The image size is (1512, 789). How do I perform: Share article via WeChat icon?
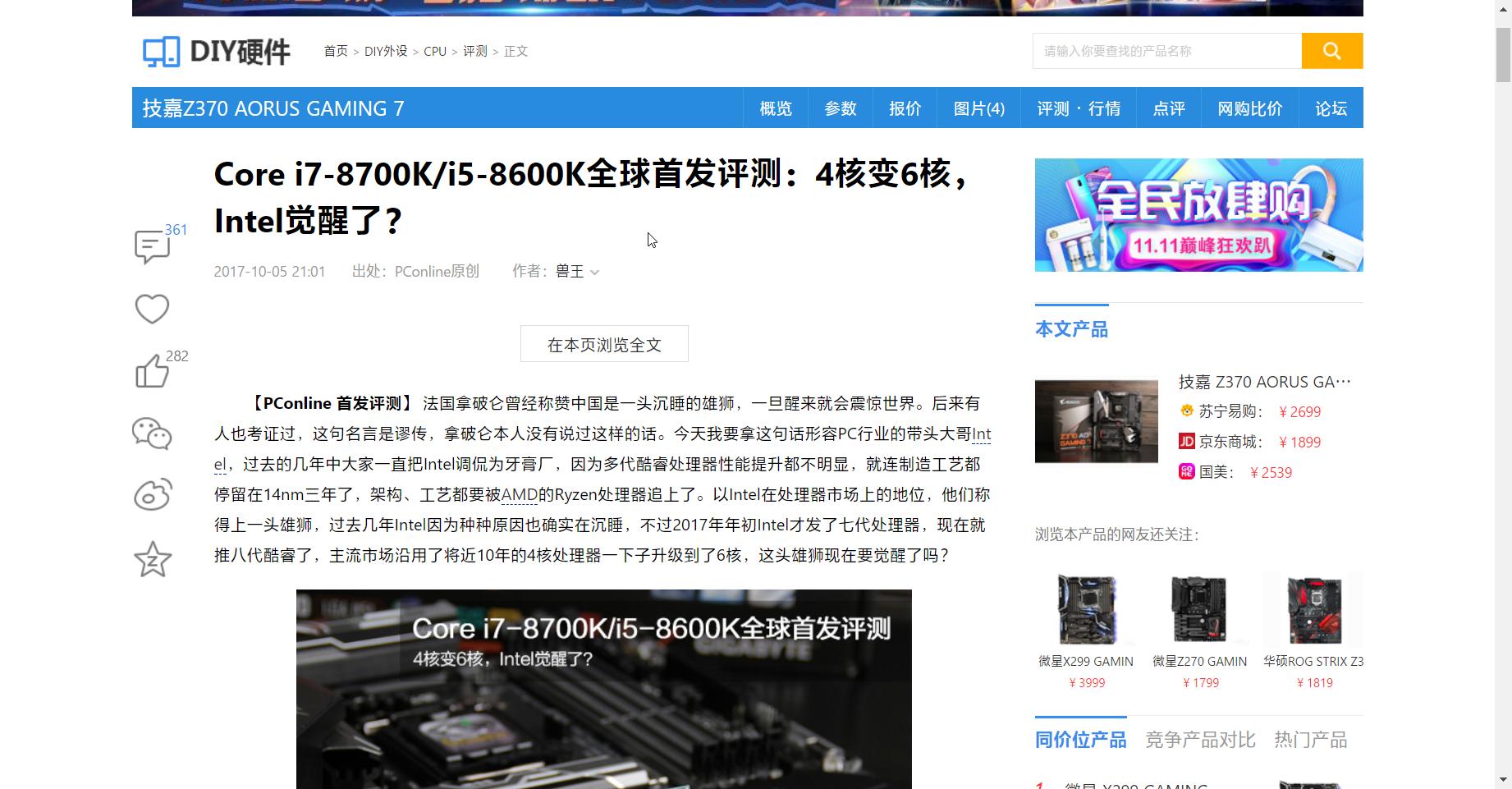[x=152, y=433]
